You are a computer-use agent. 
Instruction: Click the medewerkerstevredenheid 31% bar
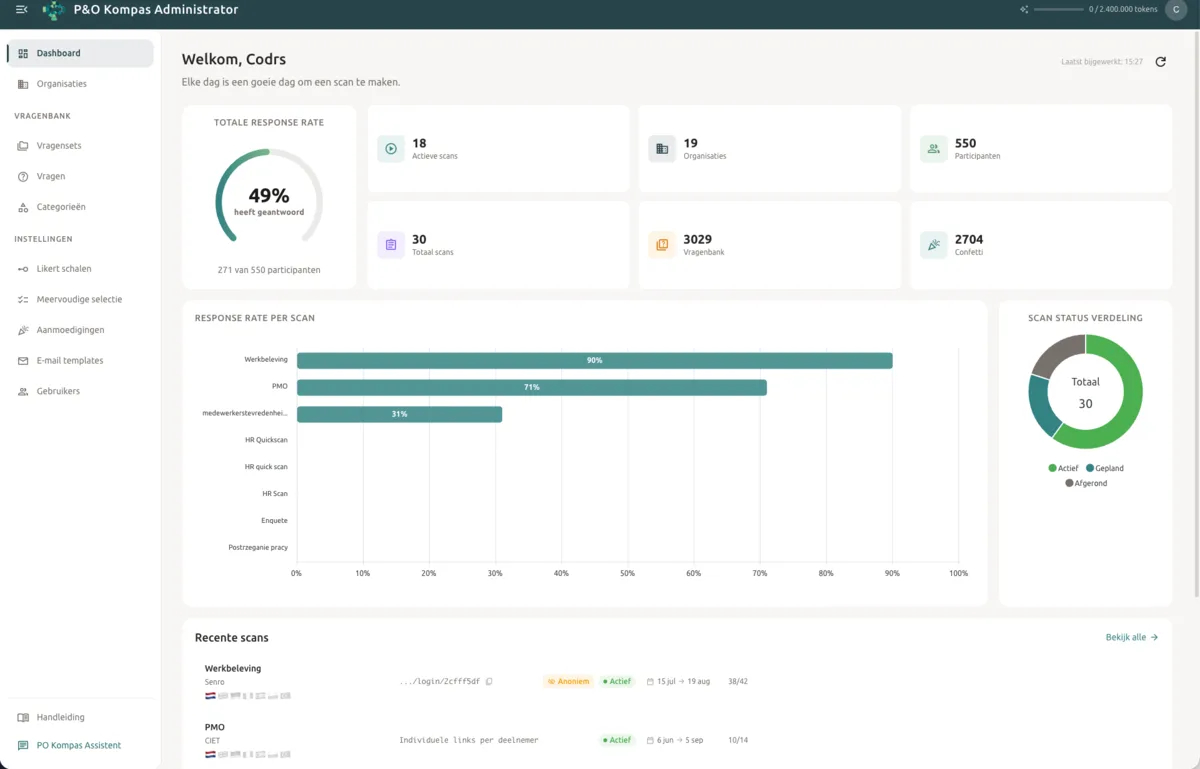[x=399, y=414]
